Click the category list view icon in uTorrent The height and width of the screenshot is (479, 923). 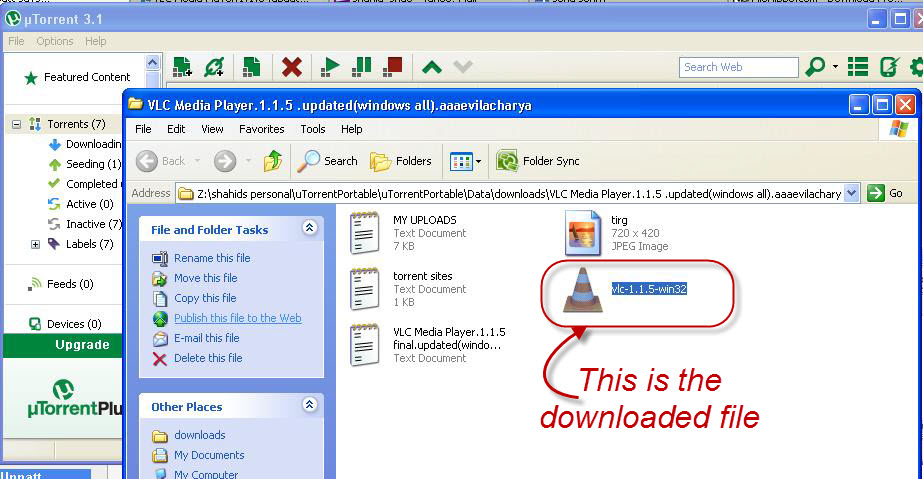pyautogui.click(x=858, y=66)
